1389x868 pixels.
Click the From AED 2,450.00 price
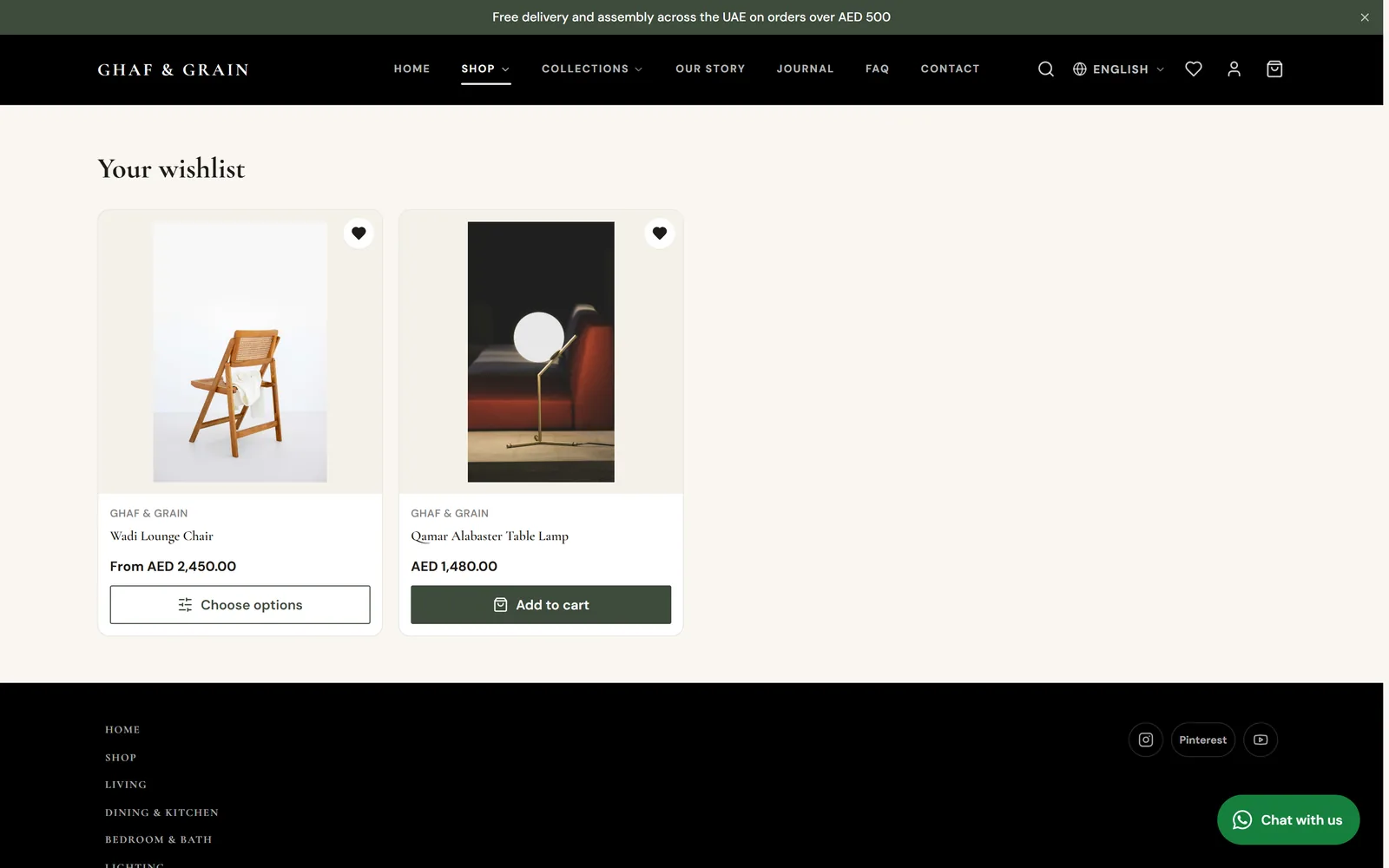tap(173, 566)
